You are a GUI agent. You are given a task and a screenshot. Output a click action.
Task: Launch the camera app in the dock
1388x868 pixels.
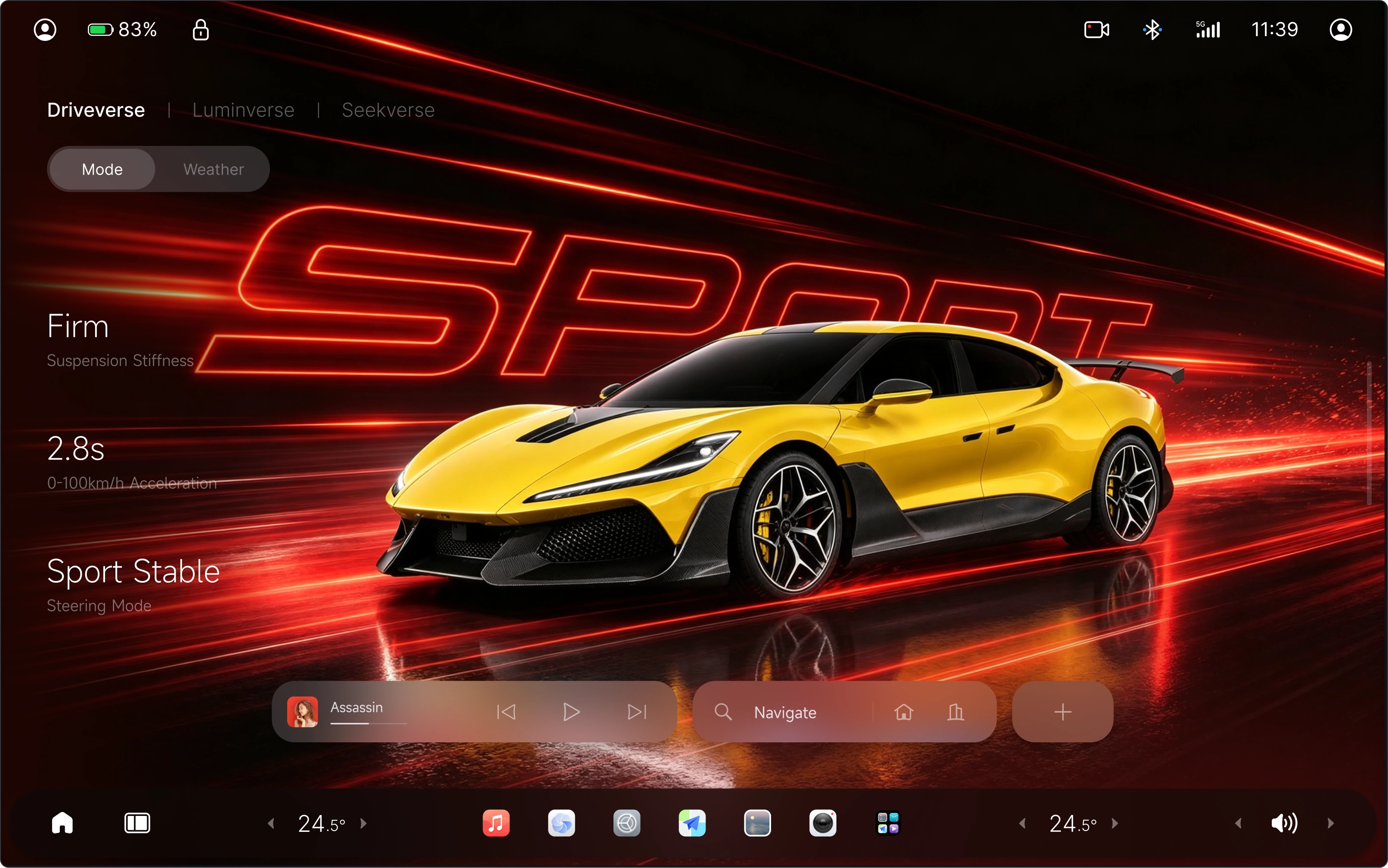[822, 823]
